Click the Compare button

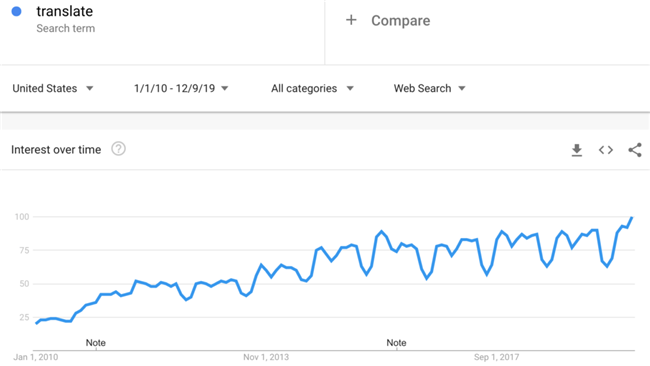[388, 20]
